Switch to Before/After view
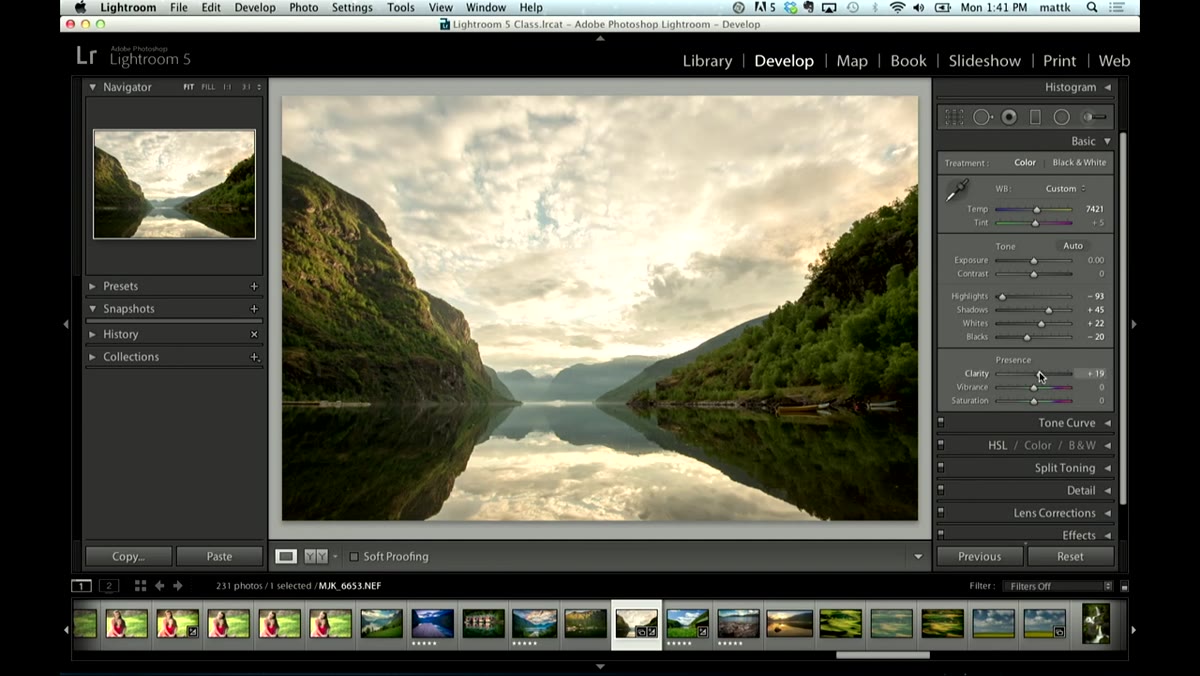Image resolution: width=1200 pixels, height=676 pixels. pyautogui.click(x=316, y=556)
